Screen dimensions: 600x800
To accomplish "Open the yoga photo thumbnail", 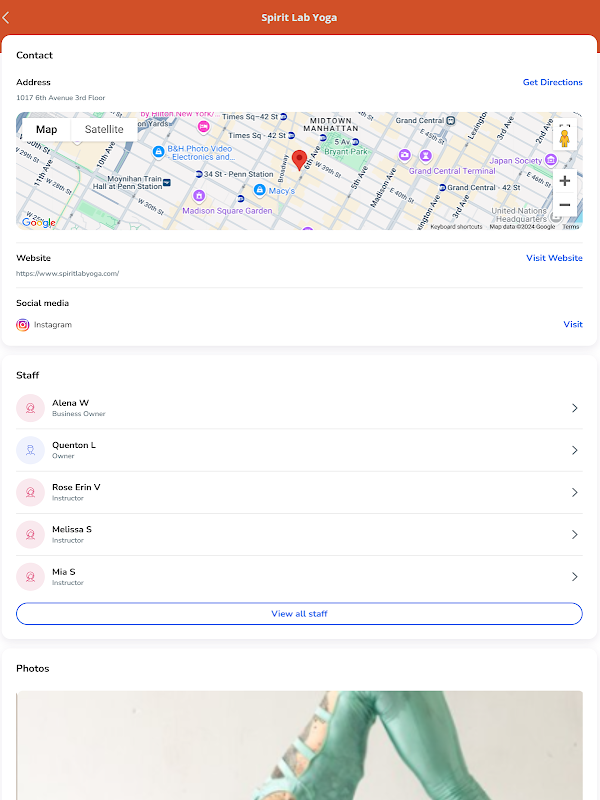I will click(x=299, y=745).
